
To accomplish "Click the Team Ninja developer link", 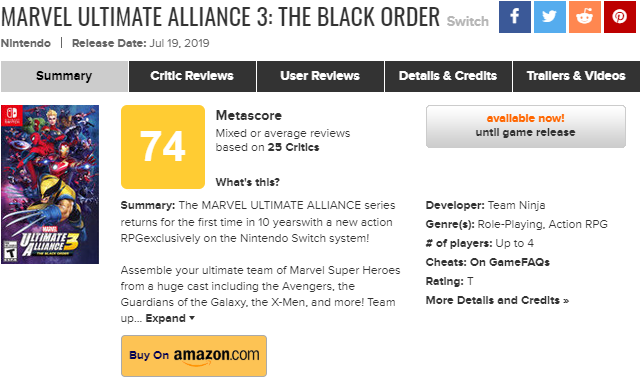I will 516,205.
